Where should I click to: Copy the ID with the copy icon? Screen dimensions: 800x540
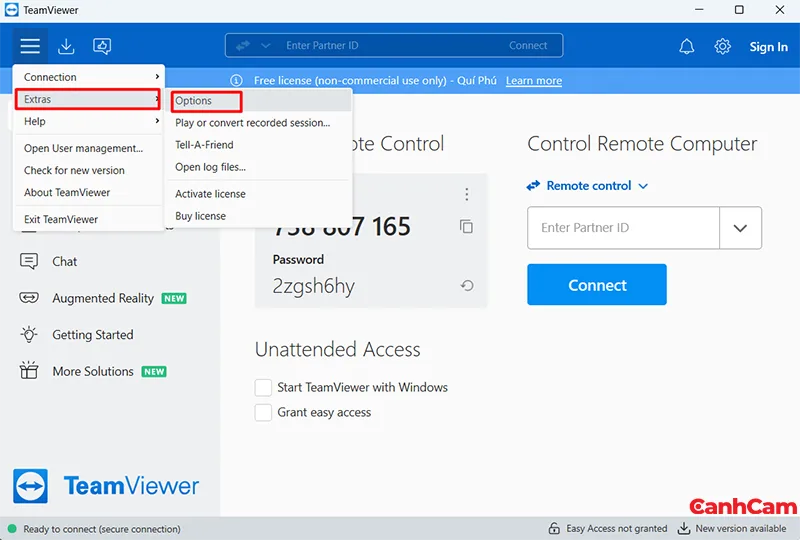point(466,226)
